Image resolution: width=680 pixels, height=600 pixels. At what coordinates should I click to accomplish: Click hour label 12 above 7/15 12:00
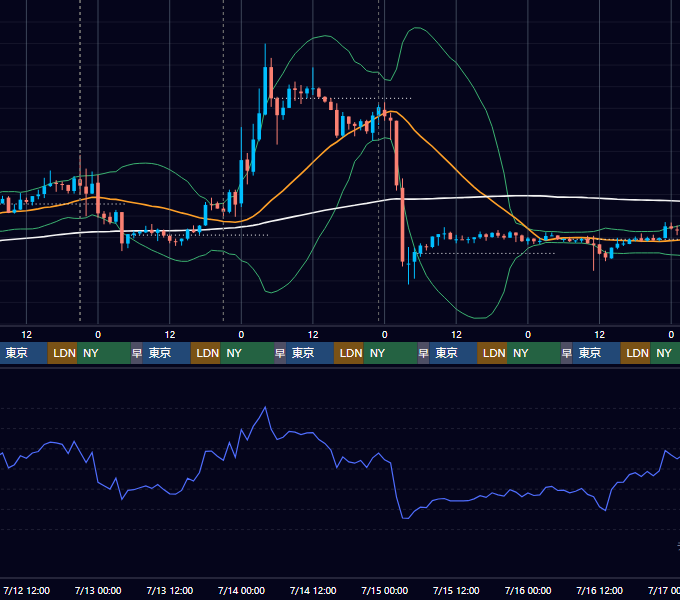coord(456,335)
